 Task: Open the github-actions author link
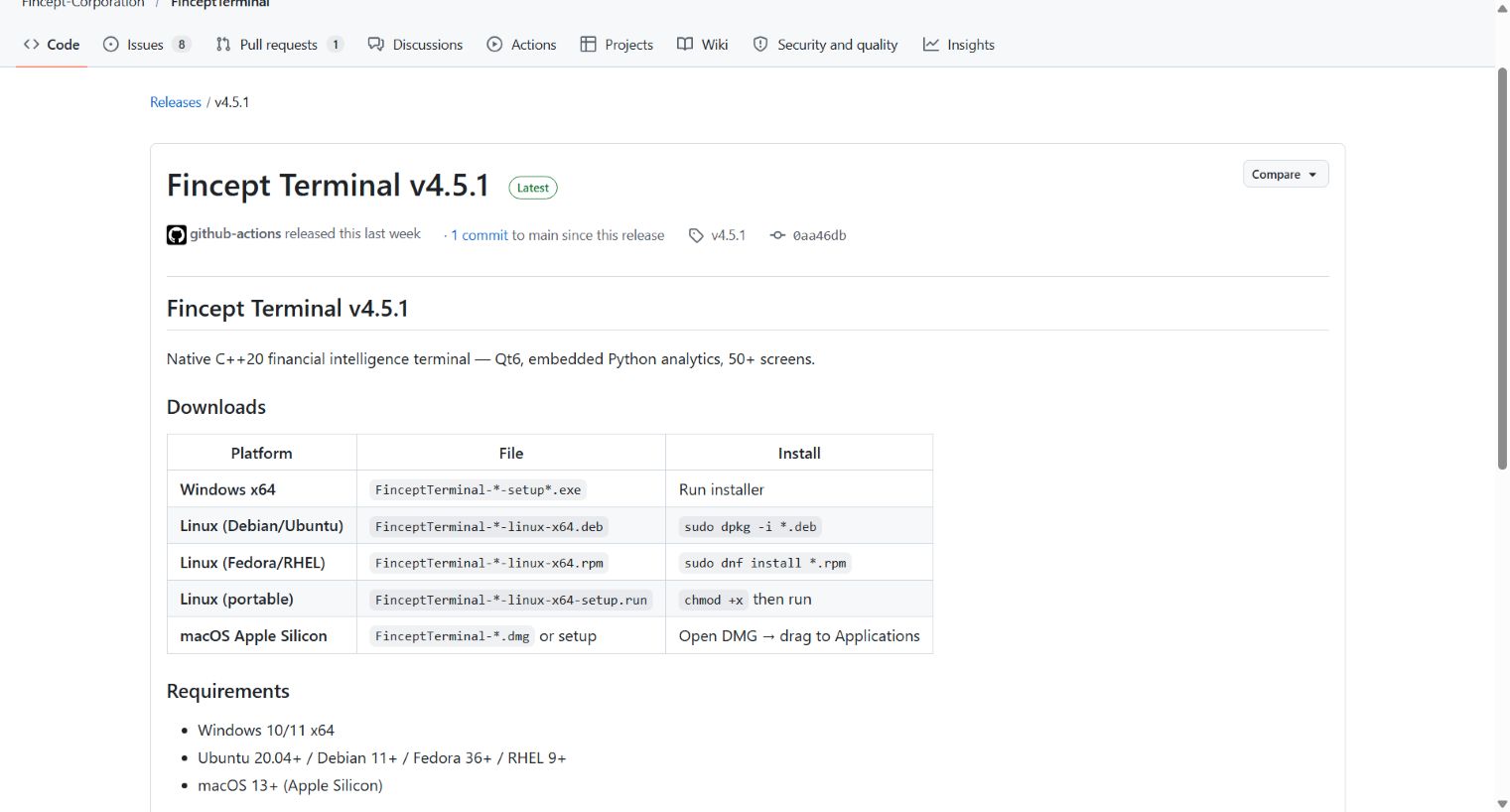pyautogui.click(x=235, y=234)
